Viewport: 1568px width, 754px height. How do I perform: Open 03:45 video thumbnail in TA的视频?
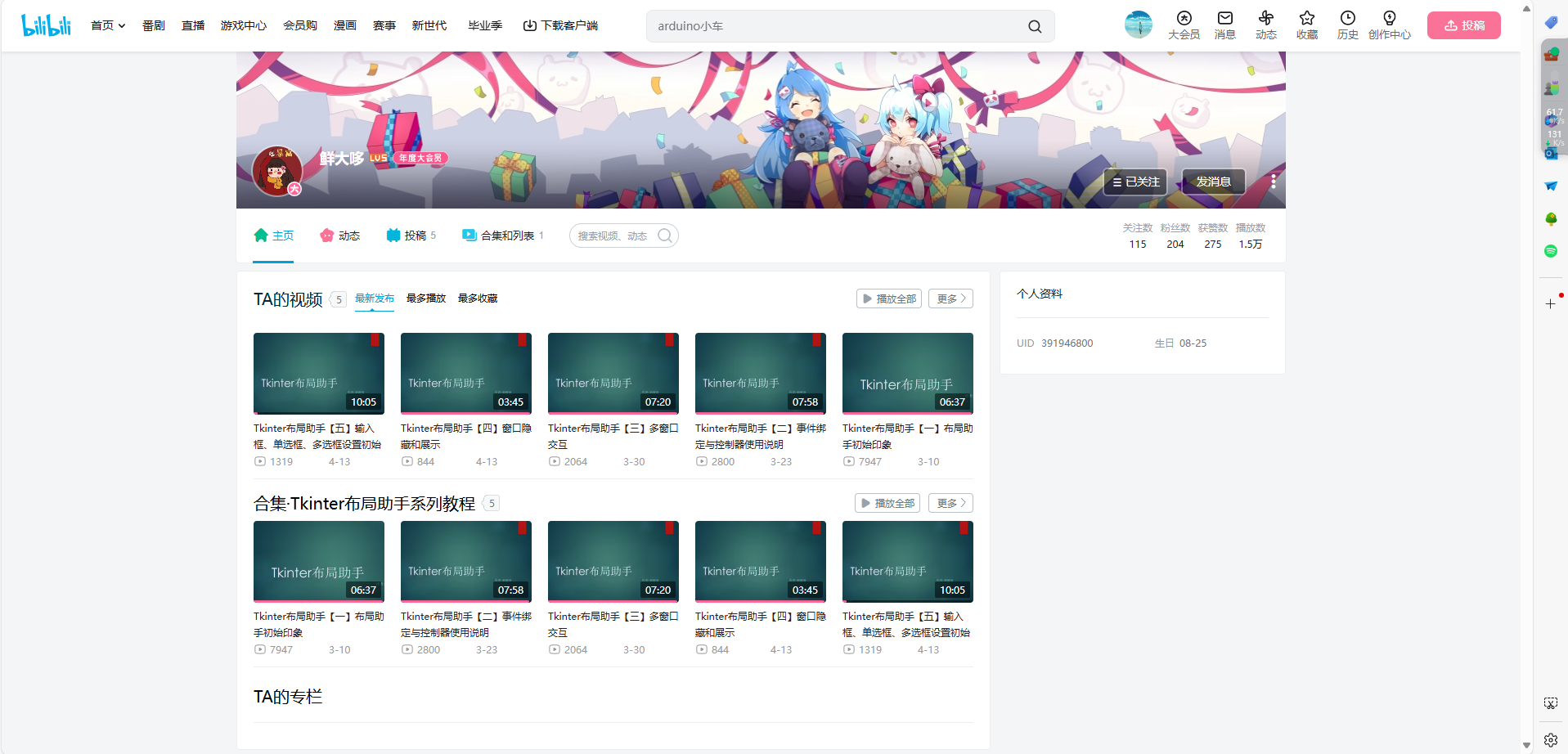click(x=466, y=374)
